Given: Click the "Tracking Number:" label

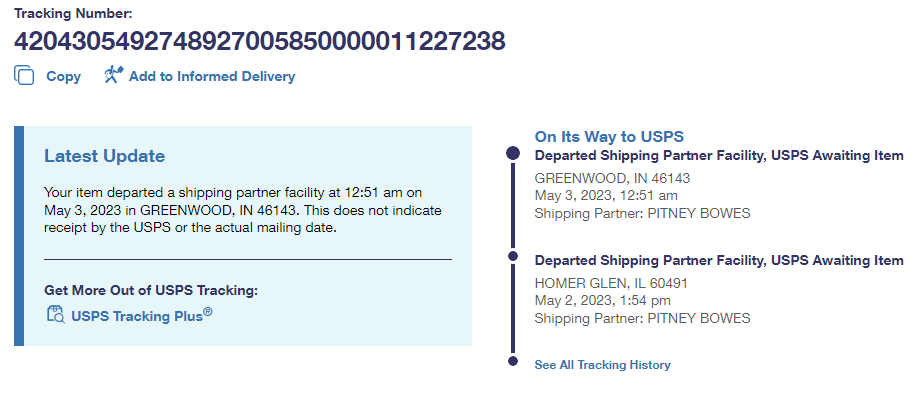Looking at the screenshot, I should (73, 14).
